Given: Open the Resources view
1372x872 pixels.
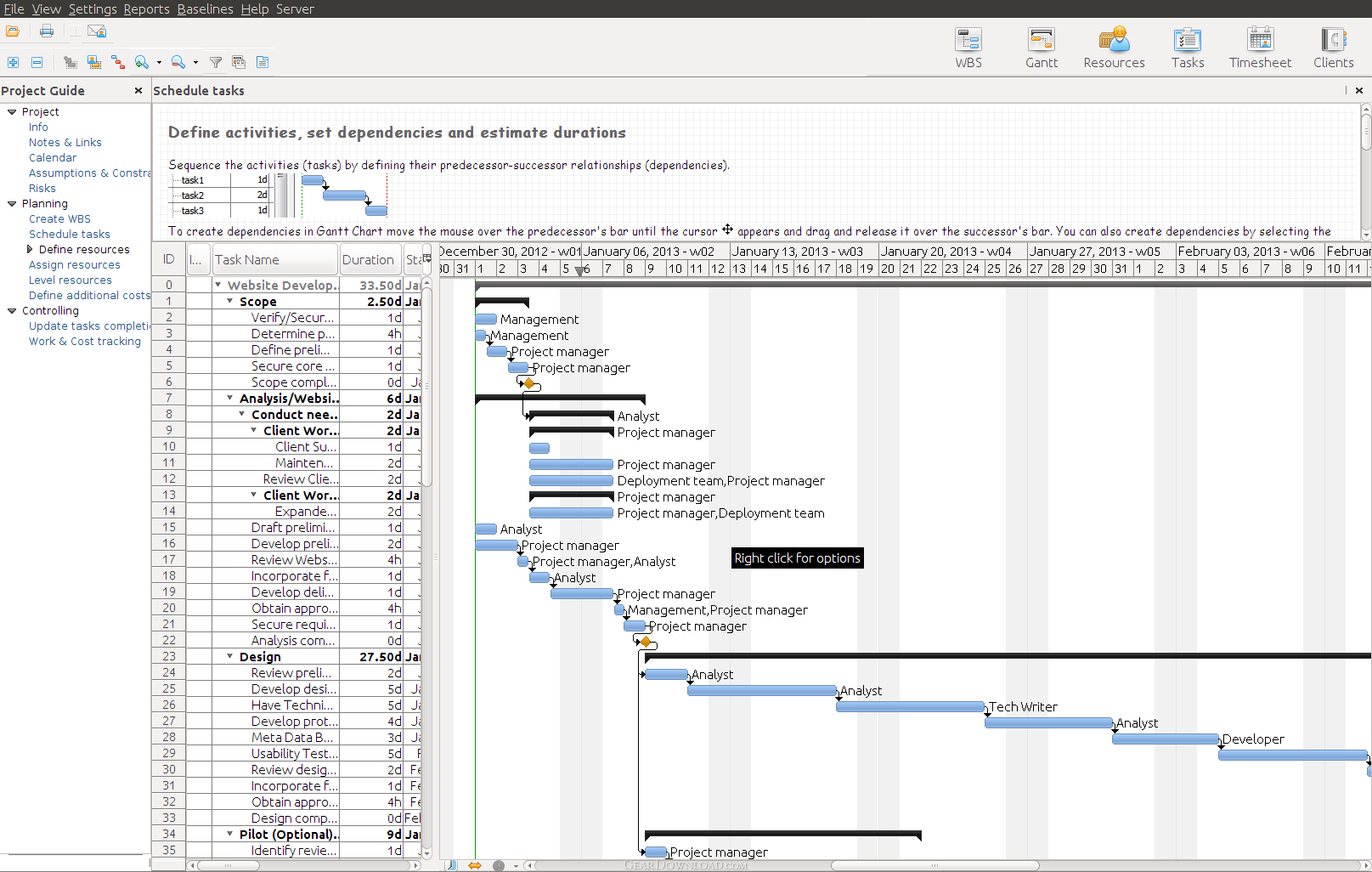Looking at the screenshot, I should pyautogui.click(x=1114, y=48).
